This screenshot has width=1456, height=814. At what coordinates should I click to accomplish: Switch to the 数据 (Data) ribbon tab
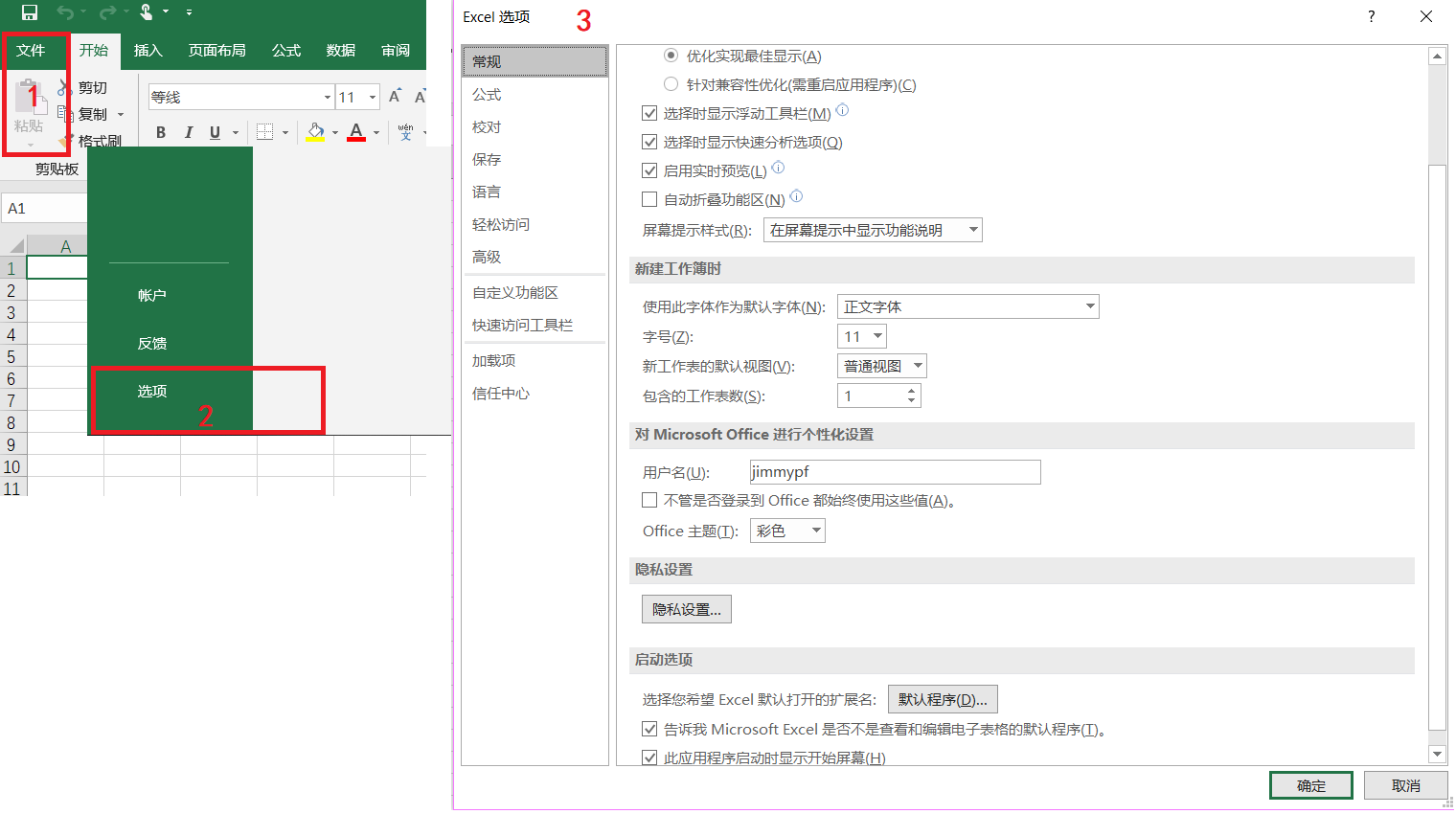(341, 50)
